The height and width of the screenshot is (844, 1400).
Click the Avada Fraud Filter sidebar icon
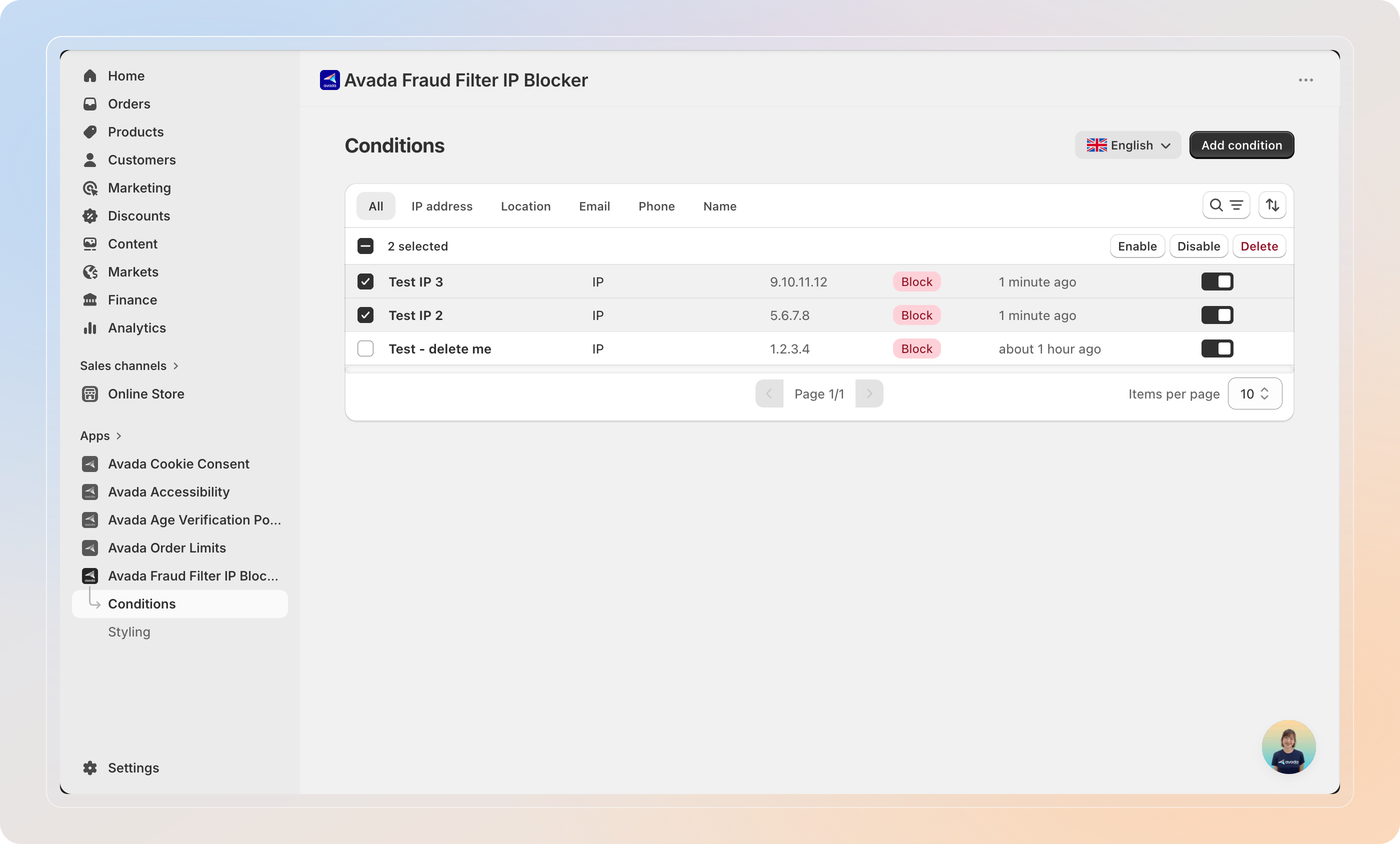[x=90, y=575]
